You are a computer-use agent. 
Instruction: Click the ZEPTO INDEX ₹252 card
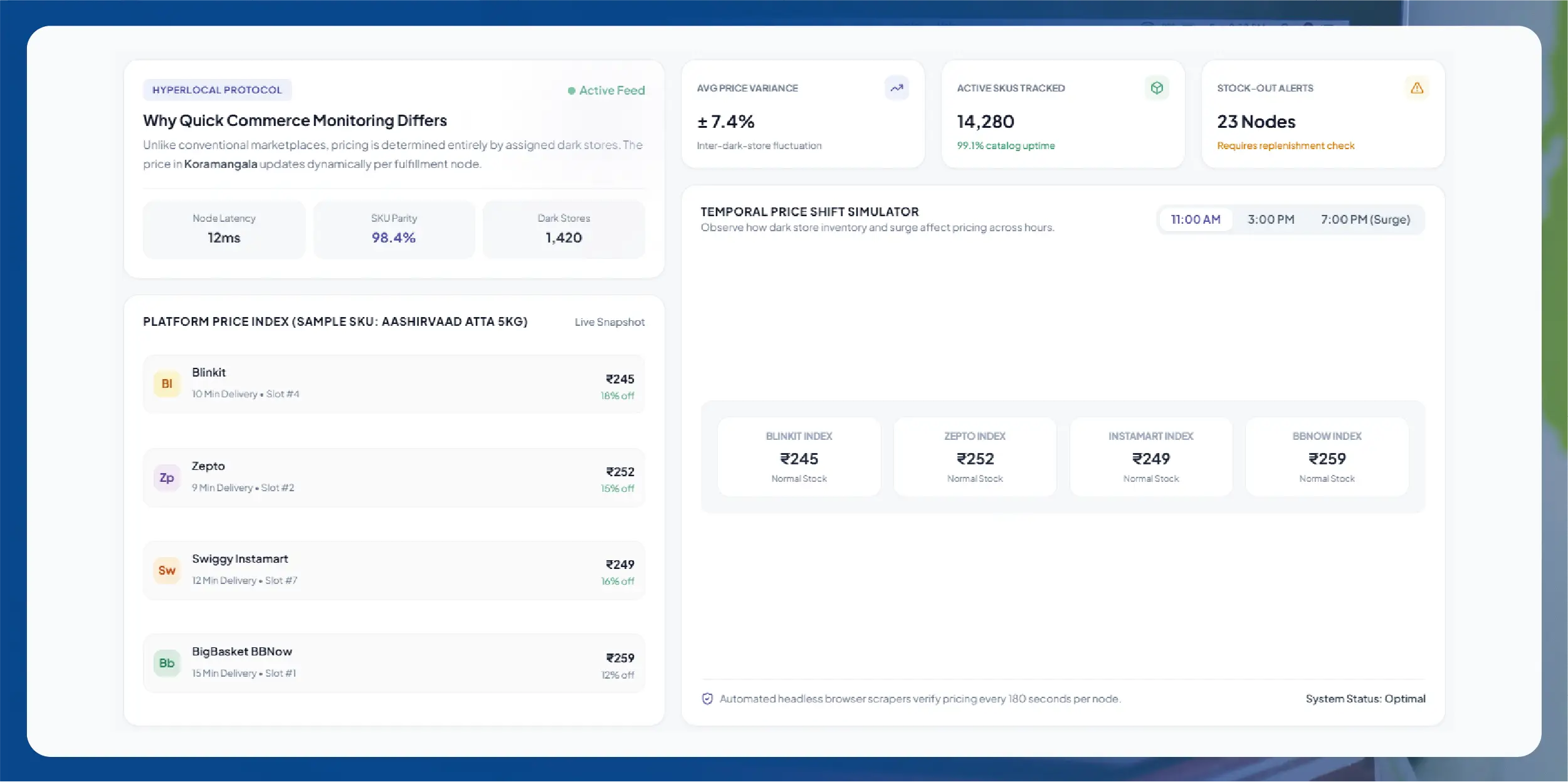(x=975, y=457)
